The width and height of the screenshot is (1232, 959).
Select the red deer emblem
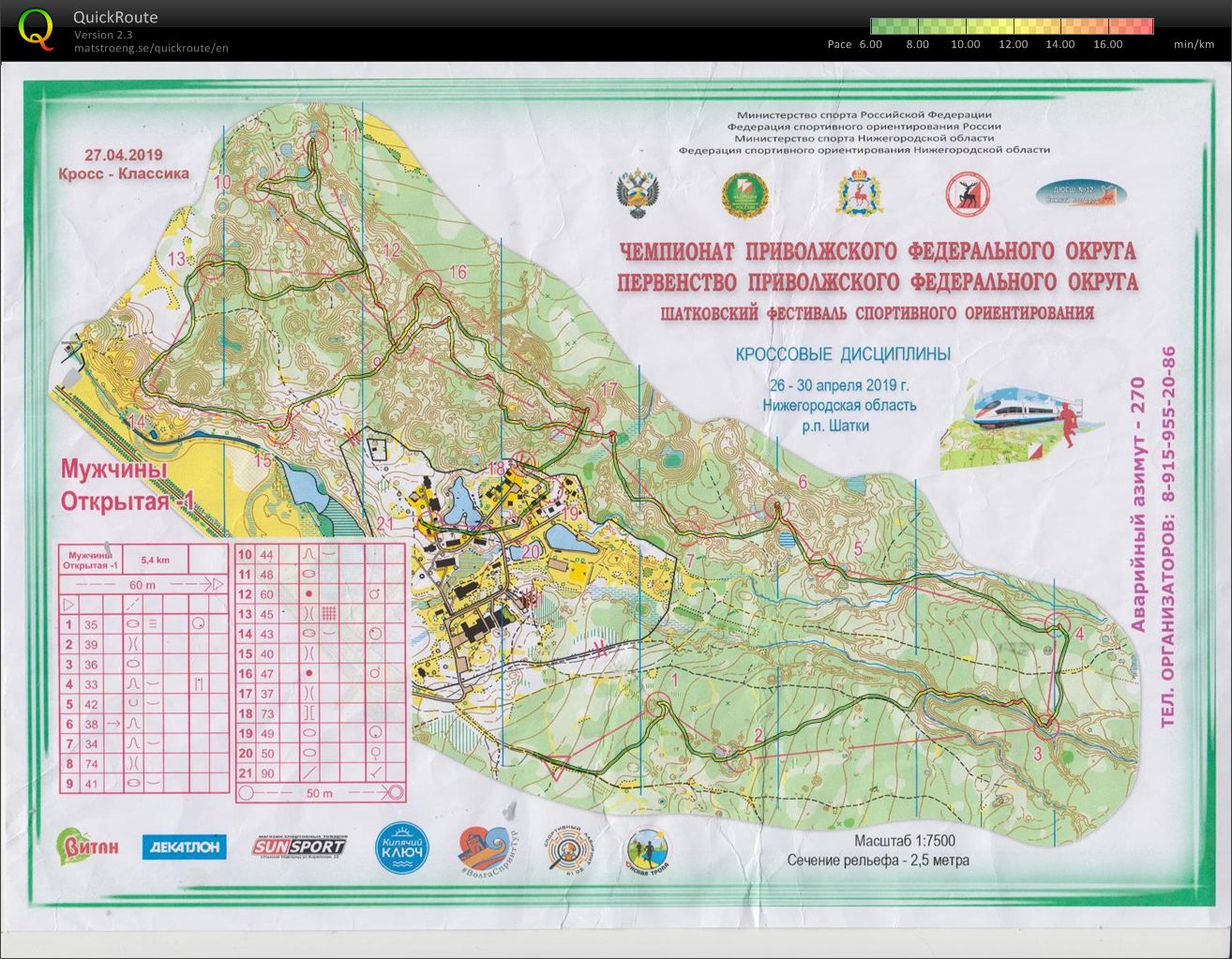click(967, 194)
